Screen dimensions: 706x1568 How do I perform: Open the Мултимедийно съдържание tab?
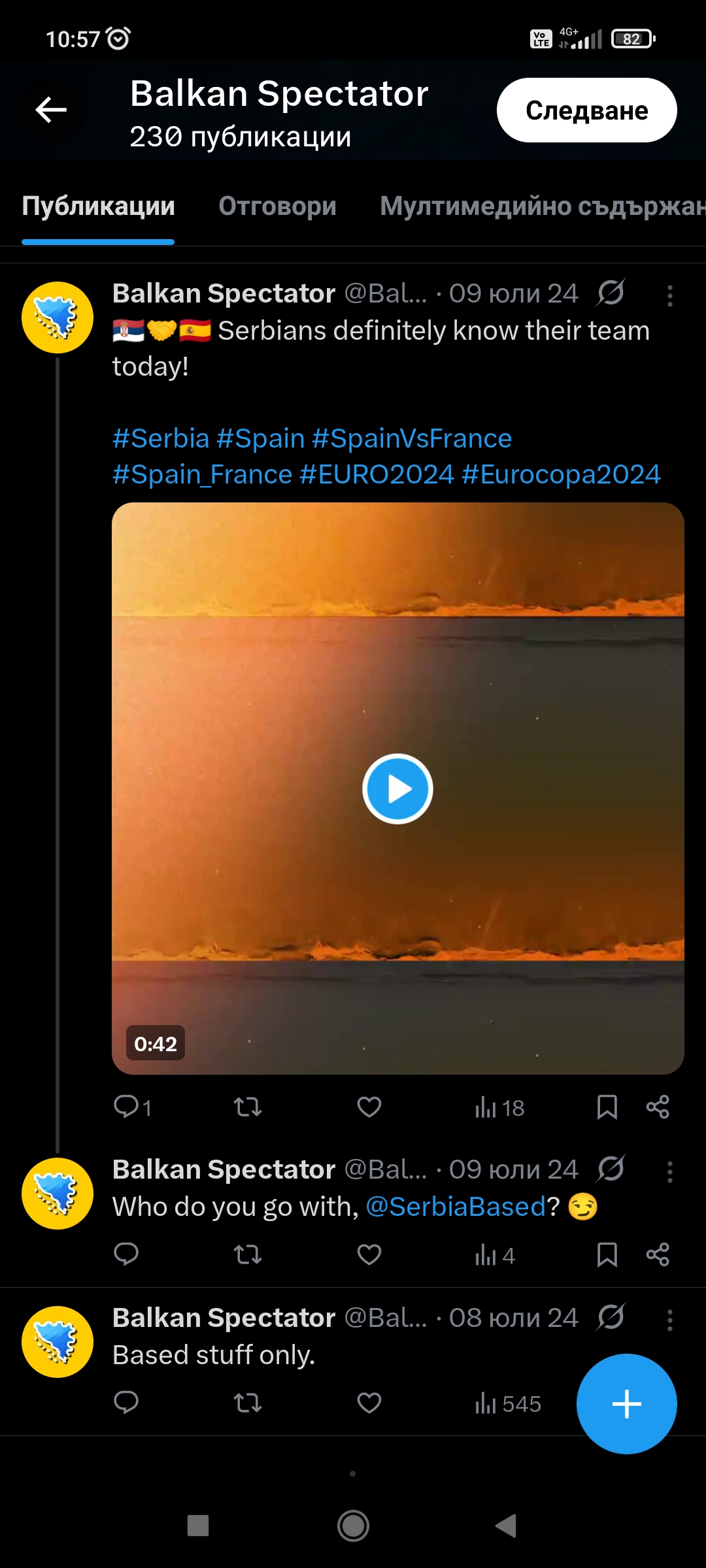(x=543, y=206)
